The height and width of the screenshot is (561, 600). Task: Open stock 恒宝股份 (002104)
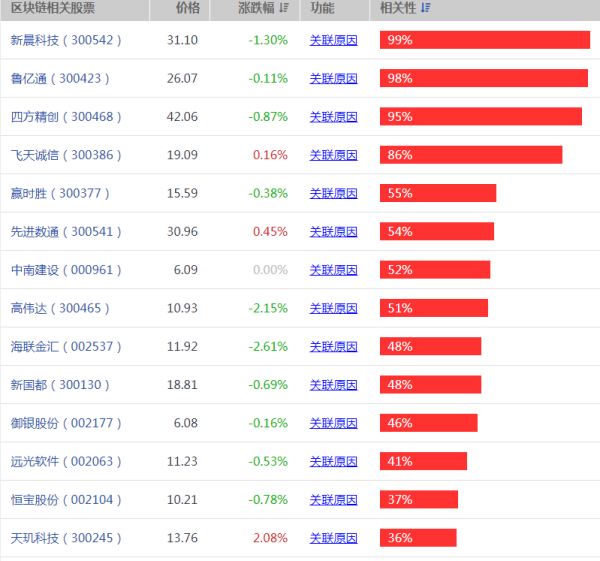click(x=66, y=499)
